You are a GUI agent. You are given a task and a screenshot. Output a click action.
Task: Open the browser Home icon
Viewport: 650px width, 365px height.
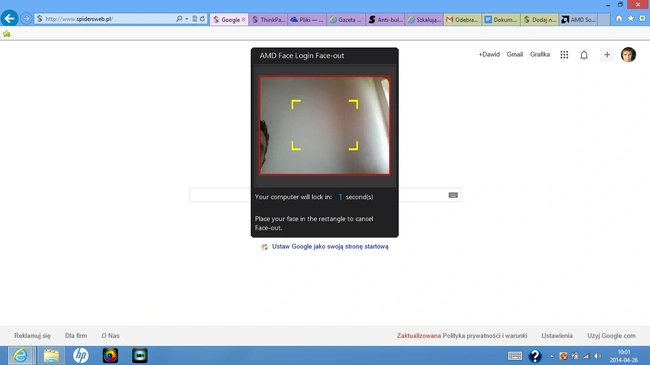click(x=618, y=19)
